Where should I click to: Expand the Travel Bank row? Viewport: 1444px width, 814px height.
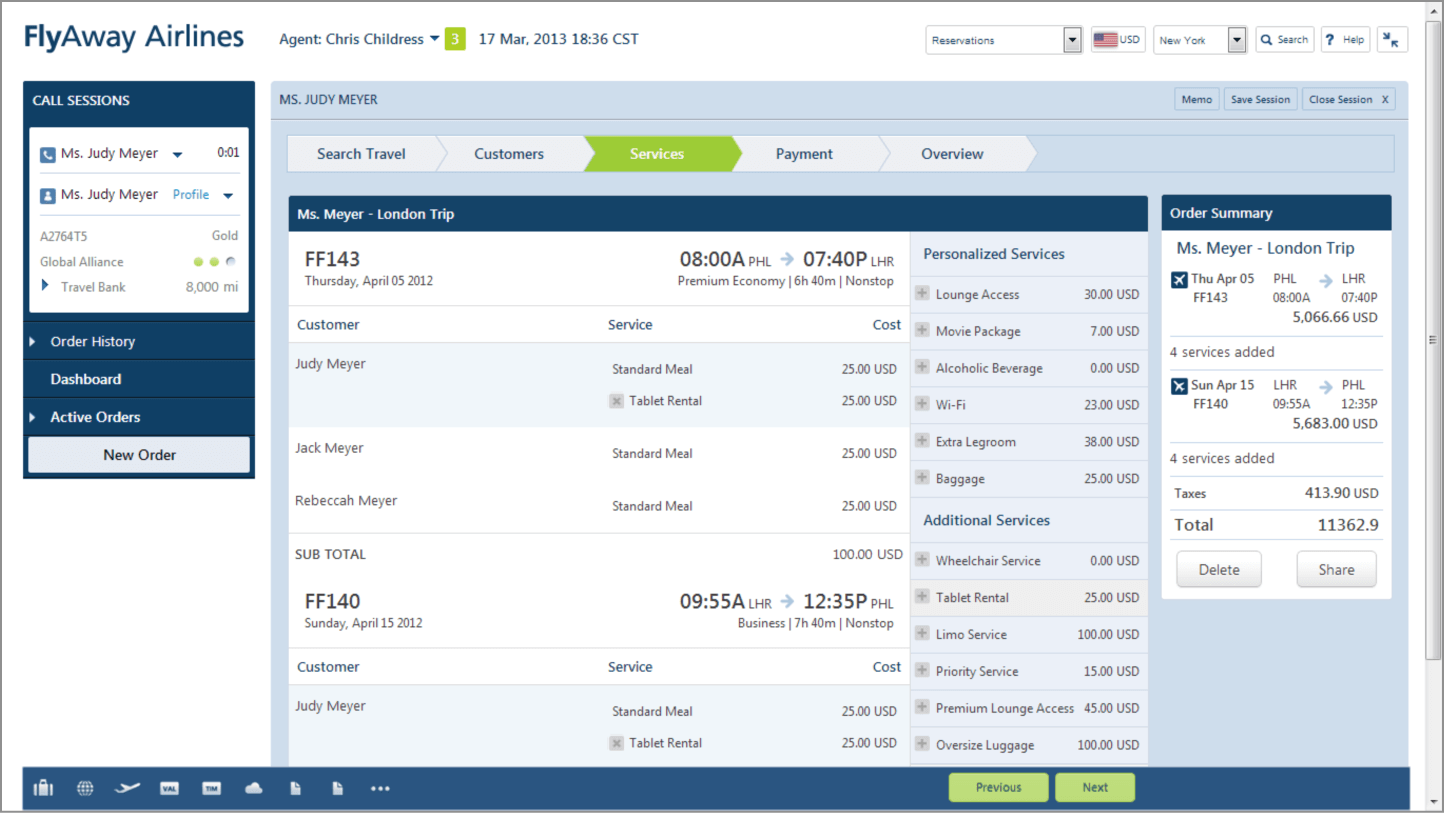point(45,287)
